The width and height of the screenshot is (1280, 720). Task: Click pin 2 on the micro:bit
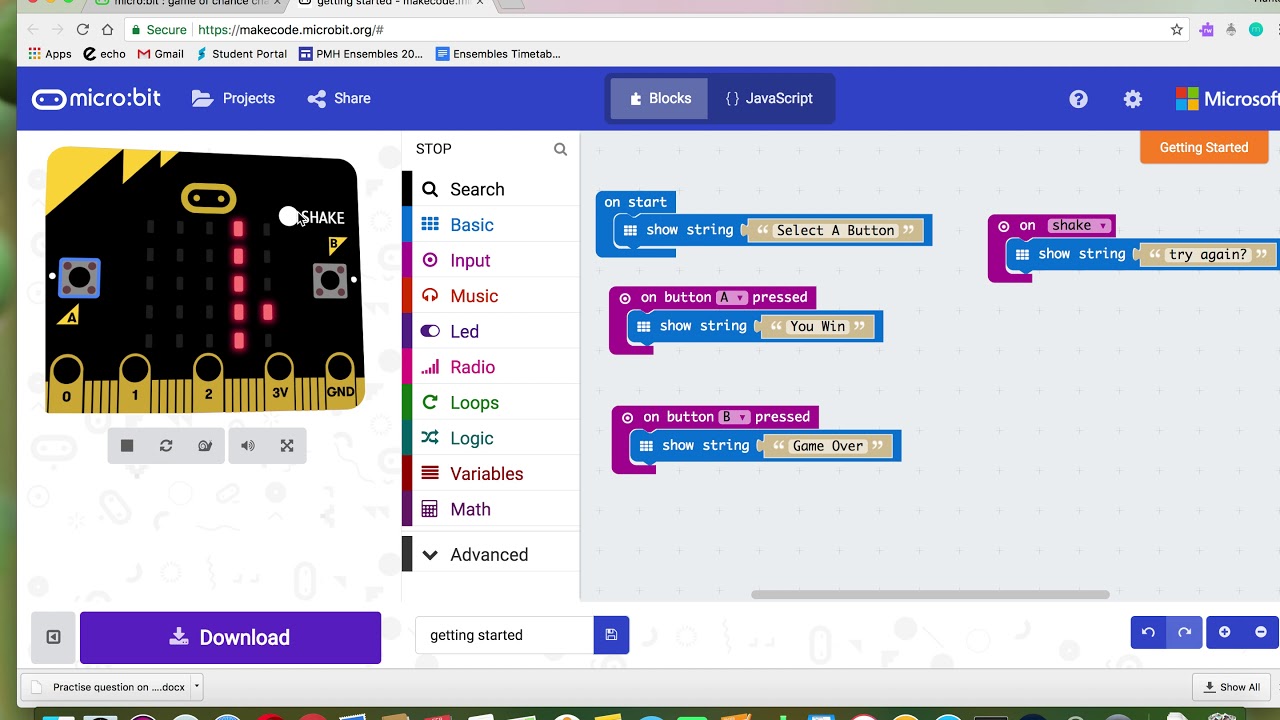[x=208, y=382]
